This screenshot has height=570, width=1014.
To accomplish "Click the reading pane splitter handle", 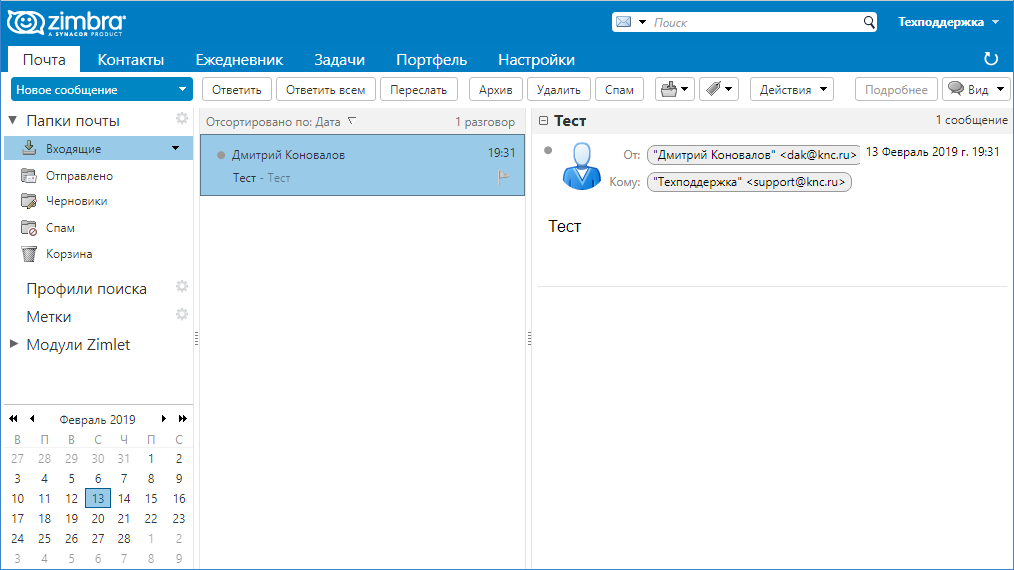I will tap(529, 338).
